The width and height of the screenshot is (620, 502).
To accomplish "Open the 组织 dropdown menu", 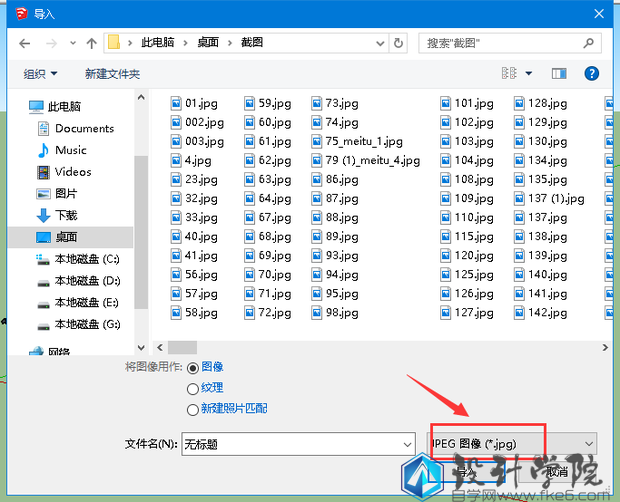I will pos(41,74).
